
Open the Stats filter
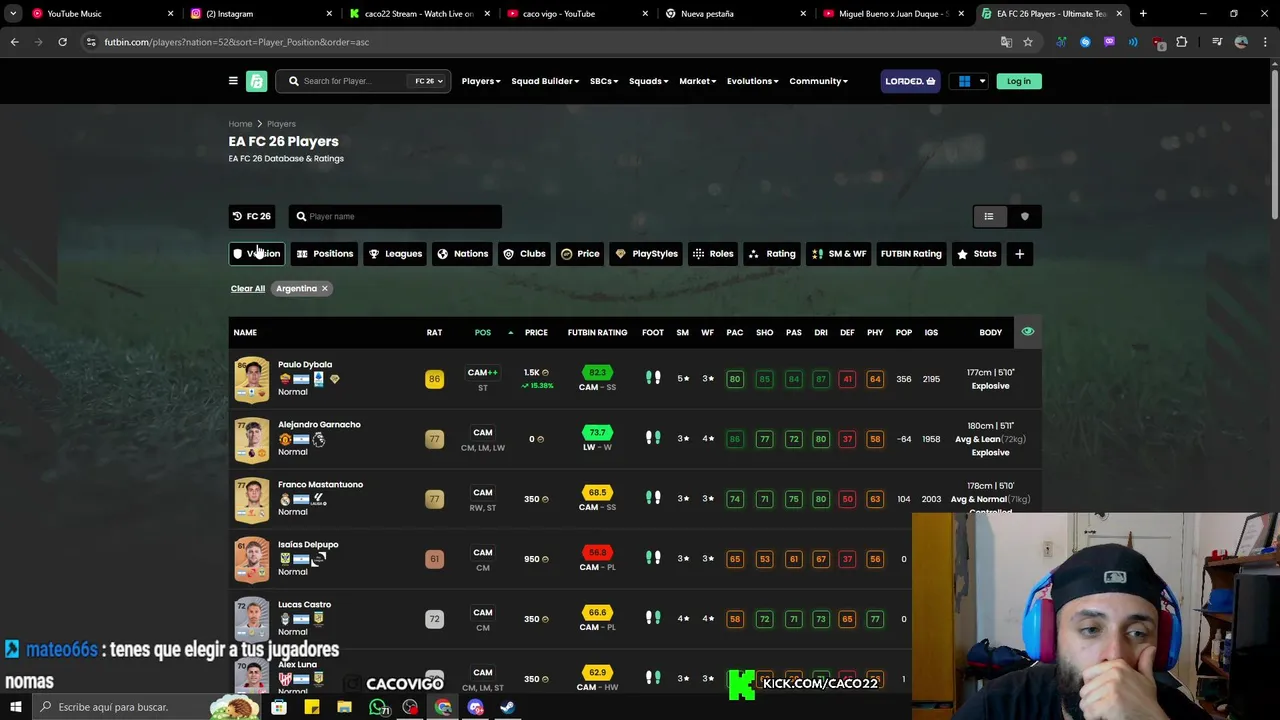pyautogui.click(x=977, y=254)
